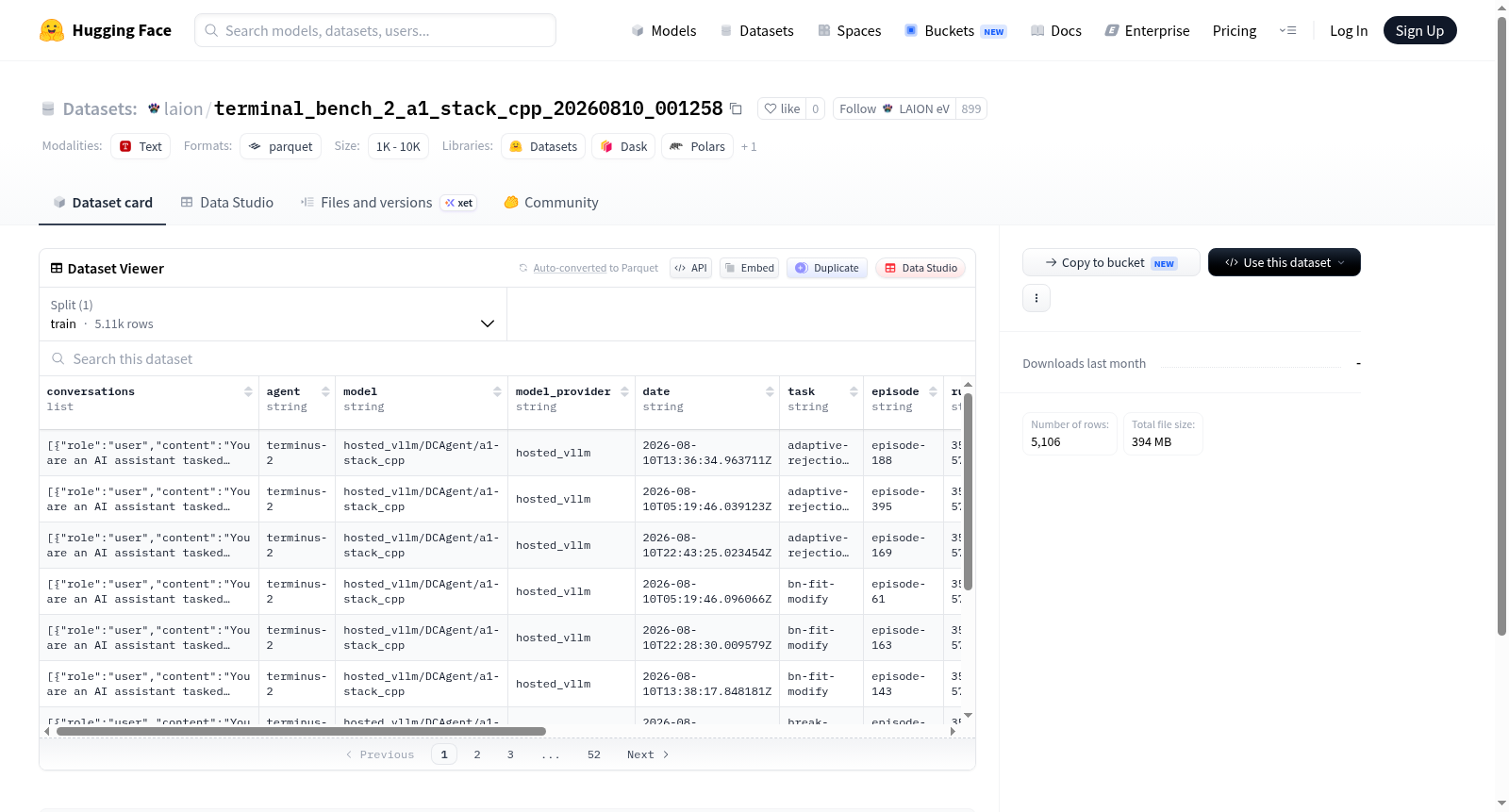Screen dimensions: 1509x812
Task: Click the page's vertical scrollbar
Action: tap(1501, 325)
